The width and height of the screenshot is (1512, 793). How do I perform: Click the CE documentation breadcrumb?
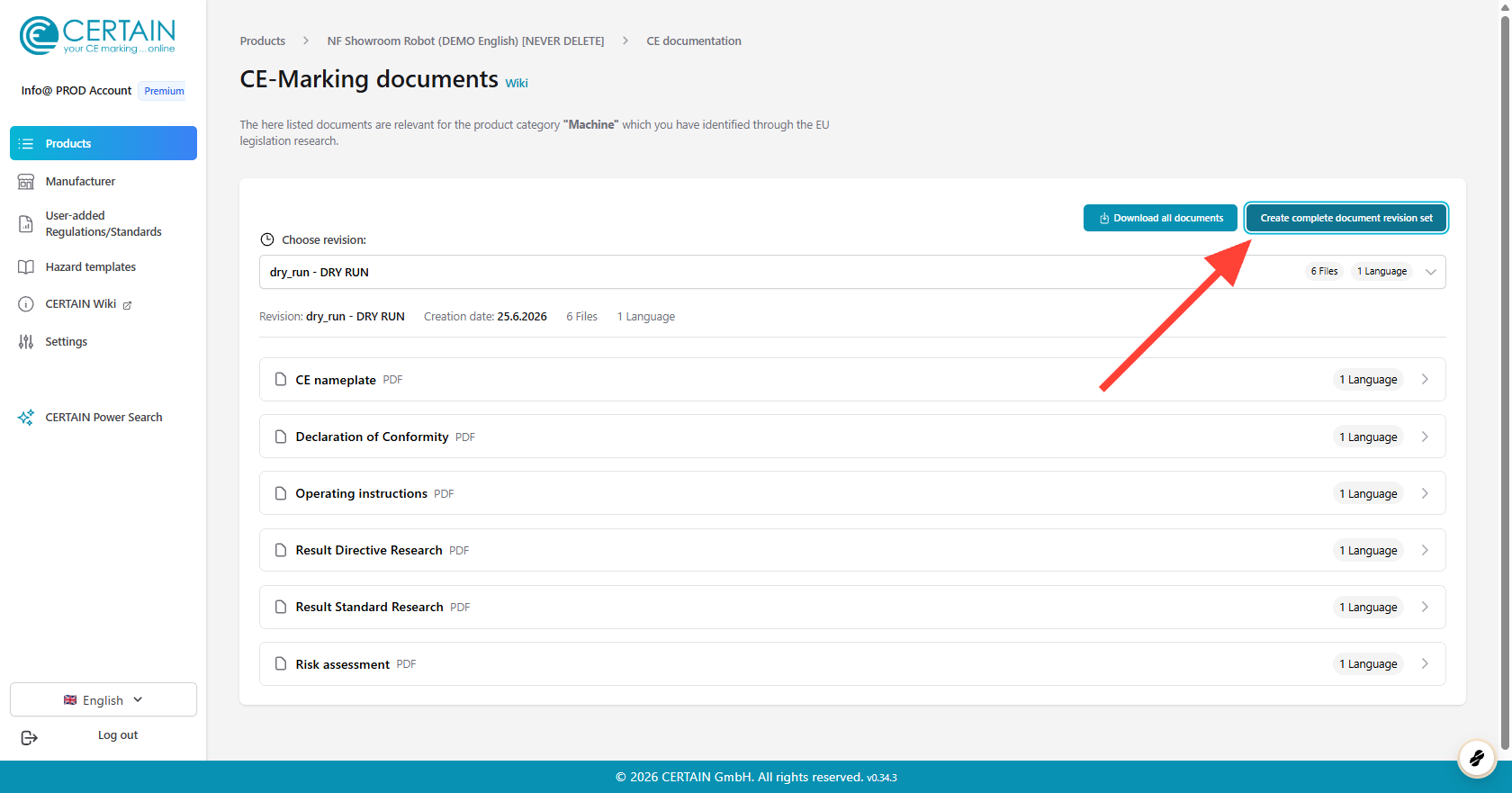(694, 41)
